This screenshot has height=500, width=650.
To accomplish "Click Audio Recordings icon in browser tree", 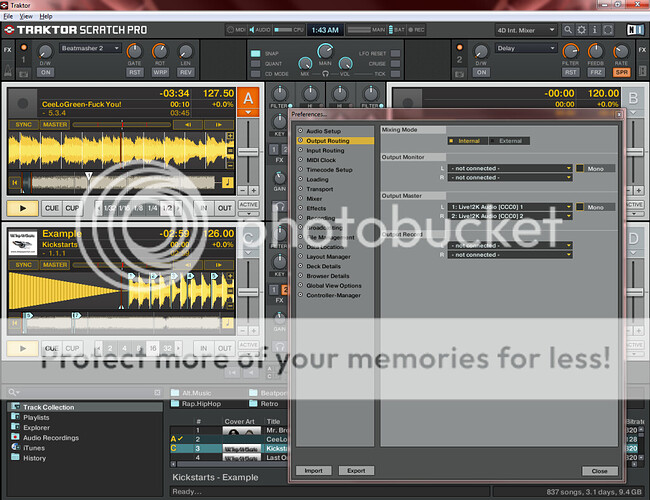I will [15, 437].
